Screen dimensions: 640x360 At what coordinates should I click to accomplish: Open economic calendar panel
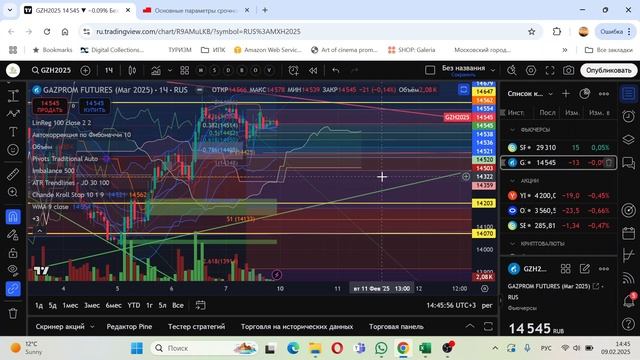pyautogui.click(x=629, y=233)
